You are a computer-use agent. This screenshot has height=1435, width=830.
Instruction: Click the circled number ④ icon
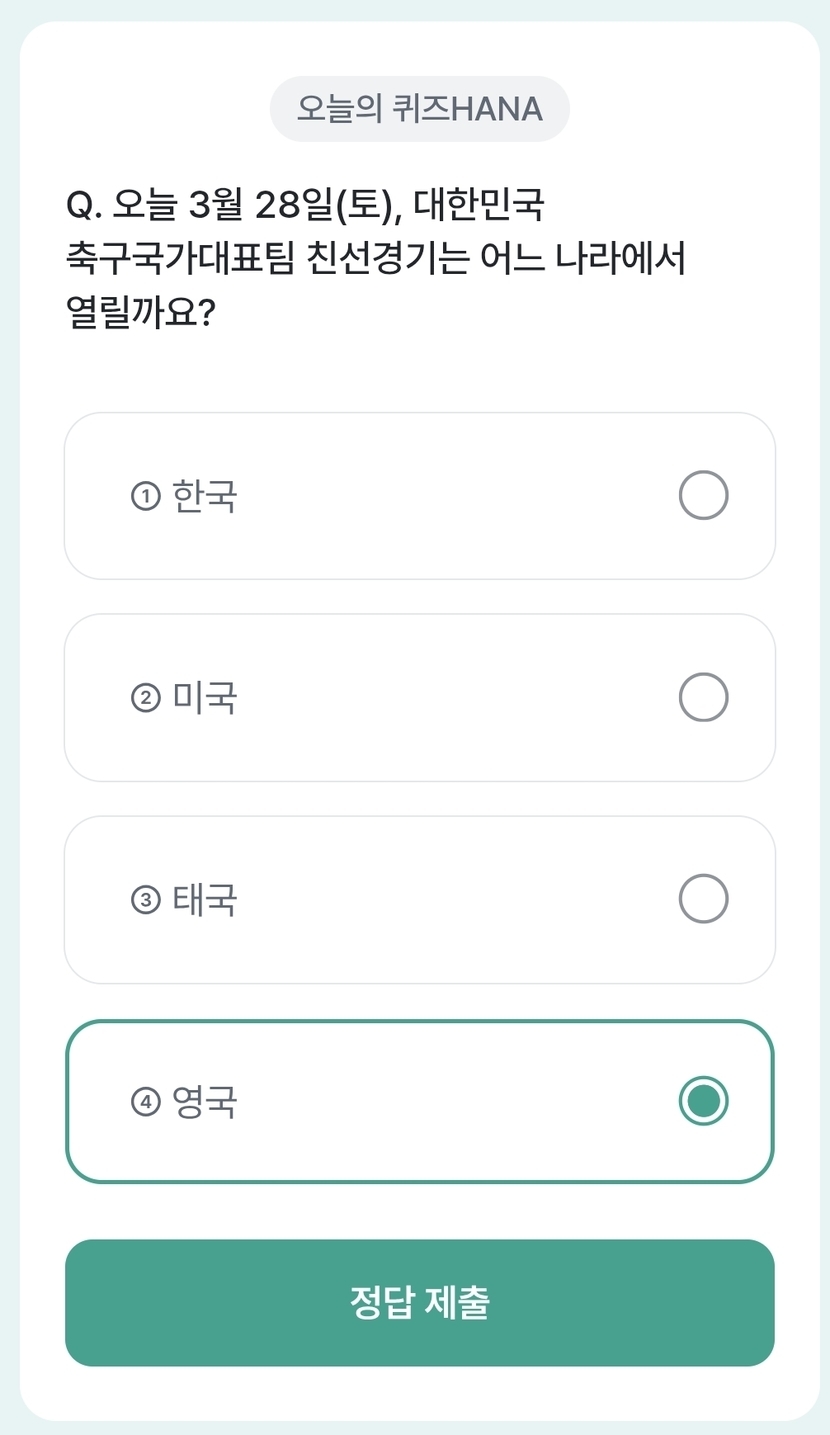[x=146, y=1102]
